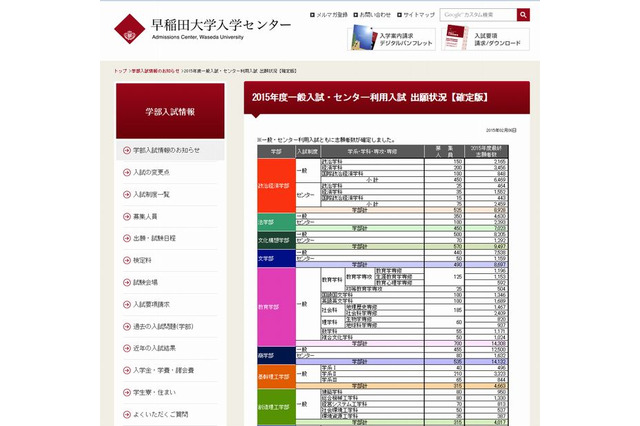Click the 早稲田大学入学センター site title
The width and height of the screenshot is (640, 426).
pos(220,25)
